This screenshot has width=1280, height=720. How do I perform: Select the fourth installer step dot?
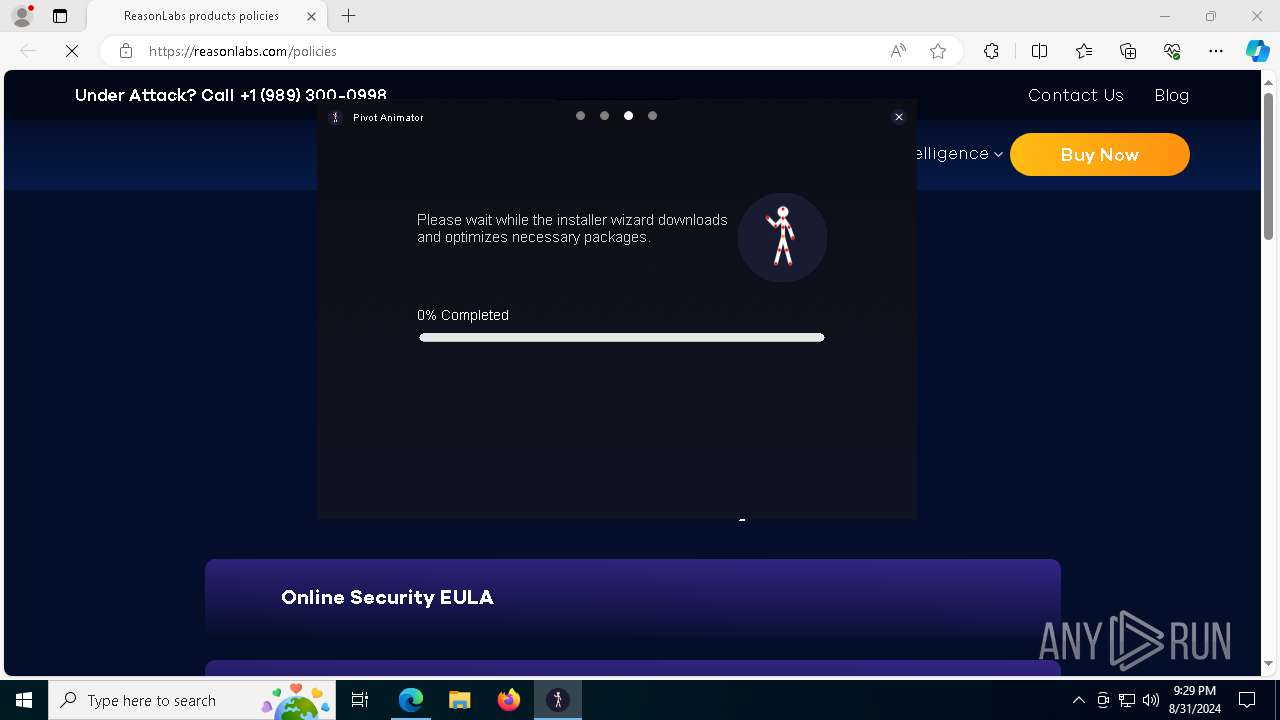pos(652,116)
